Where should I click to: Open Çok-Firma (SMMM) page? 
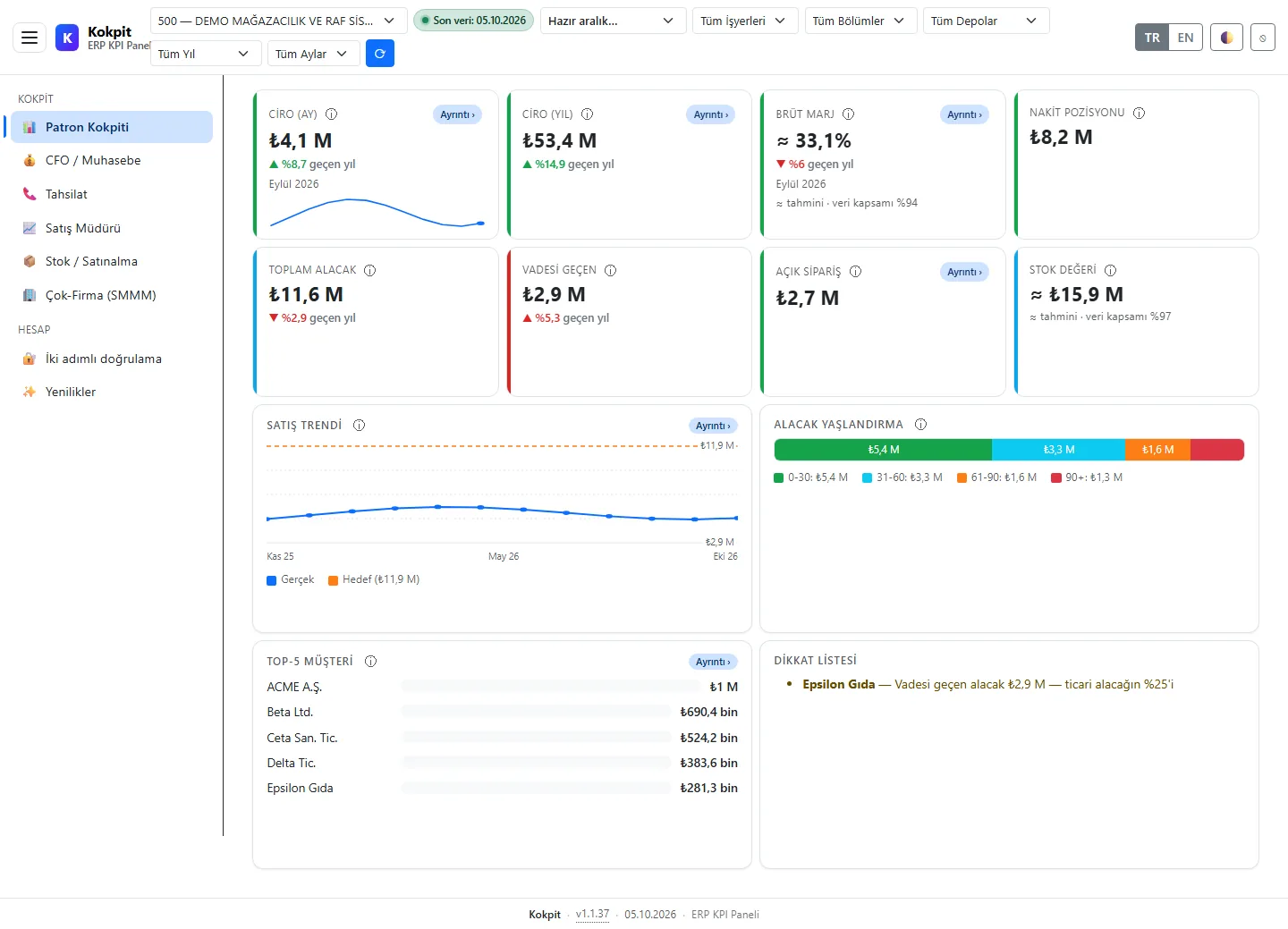click(112, 295)
